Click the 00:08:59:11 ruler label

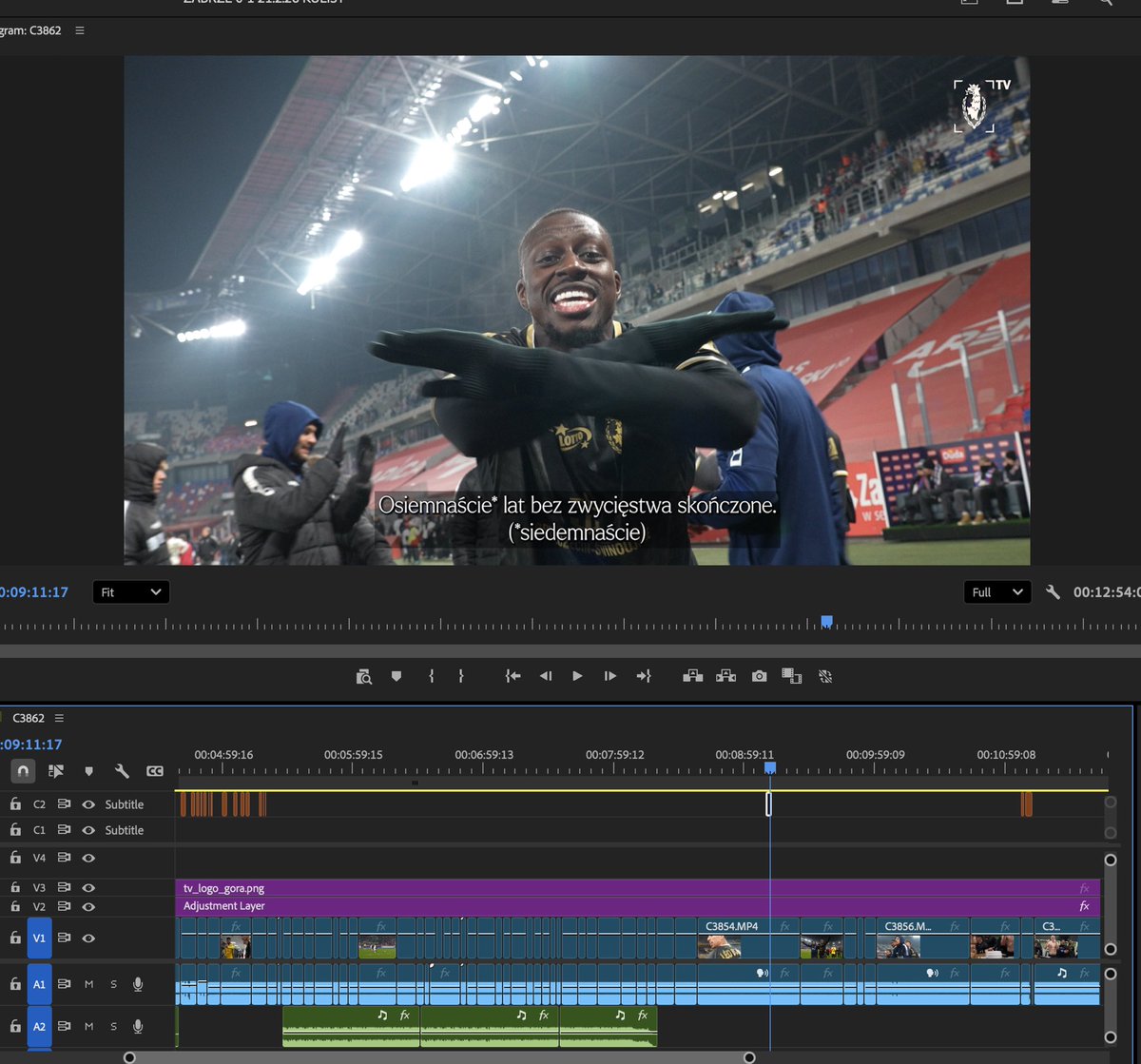click(745, 754)
